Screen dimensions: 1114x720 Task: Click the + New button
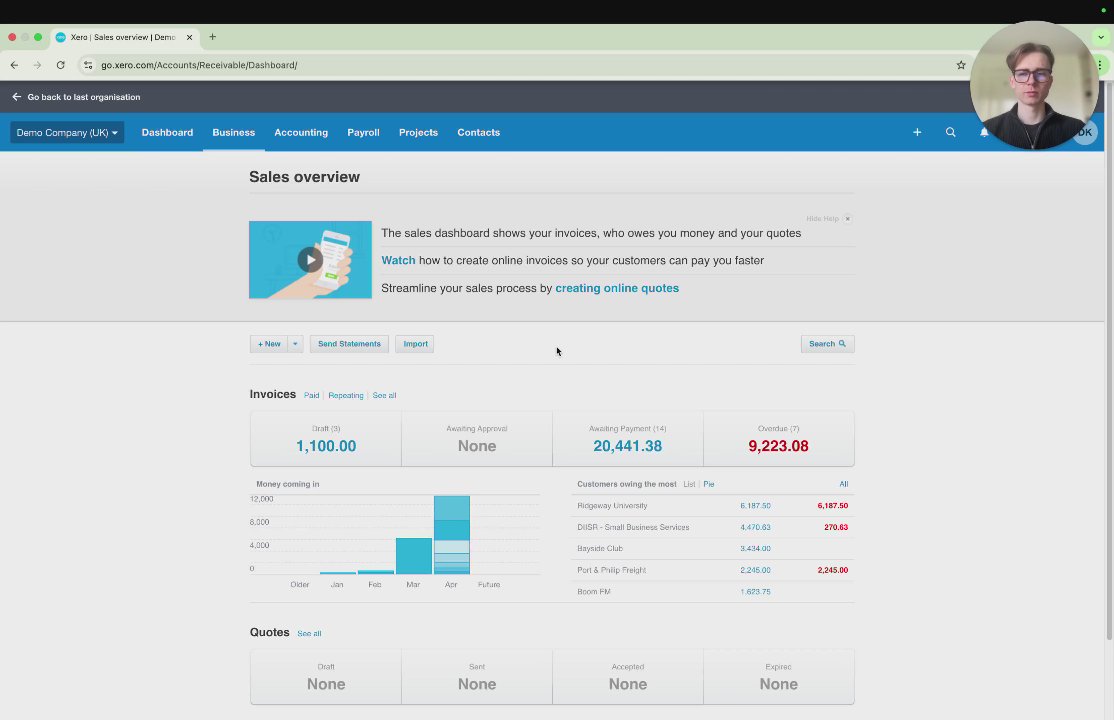[269, 344]
